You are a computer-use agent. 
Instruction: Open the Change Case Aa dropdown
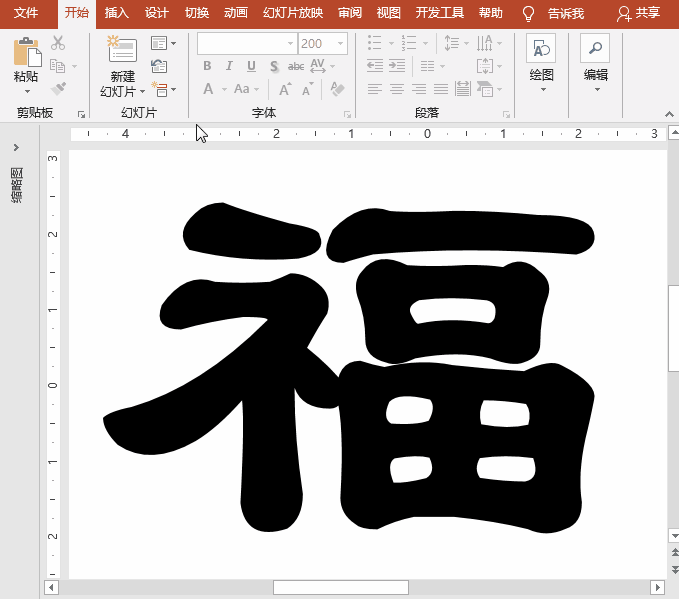coord(246,89)
